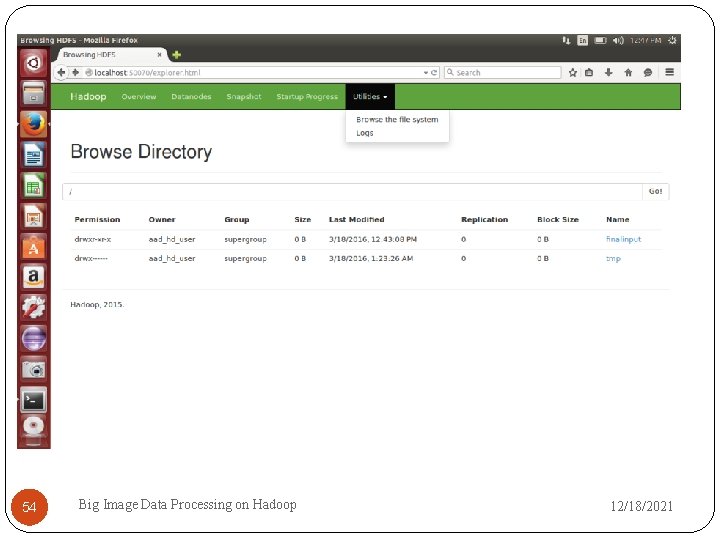This screenshot has height=540, width=720.
Task: Open the Screenshot camera dock icon
Action: click(x=34, y=369)
